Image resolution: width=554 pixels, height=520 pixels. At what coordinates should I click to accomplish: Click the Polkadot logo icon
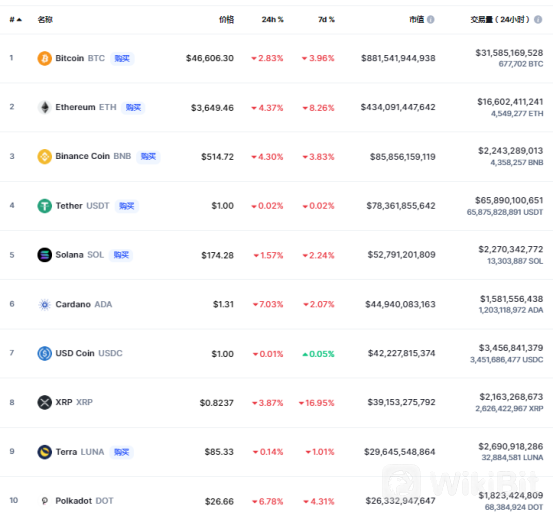(45, 501)
